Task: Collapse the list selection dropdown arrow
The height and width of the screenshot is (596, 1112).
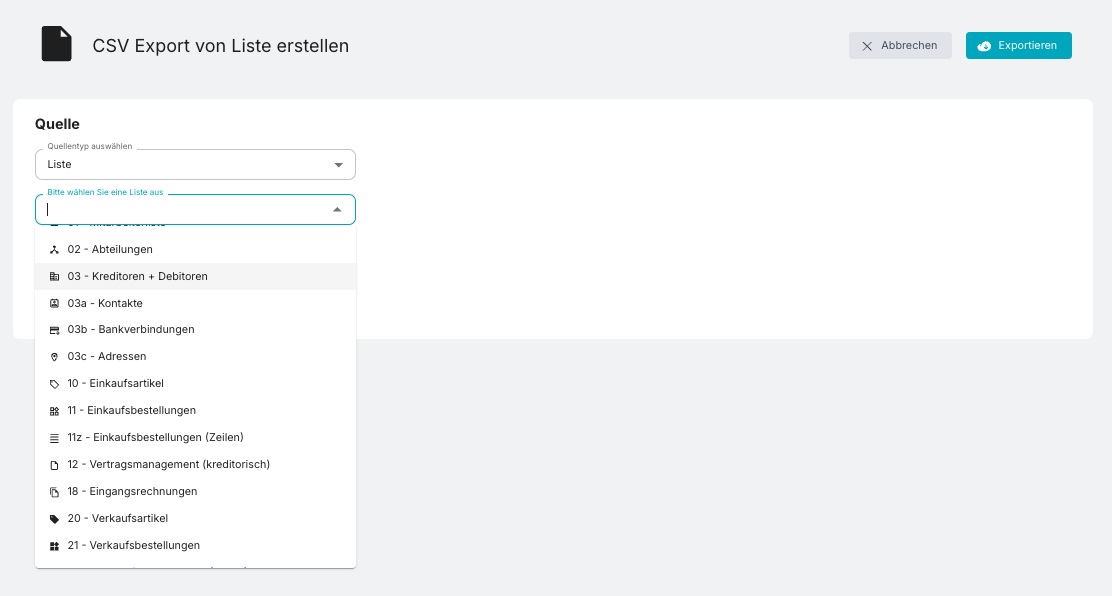Action: coord(337,210)
